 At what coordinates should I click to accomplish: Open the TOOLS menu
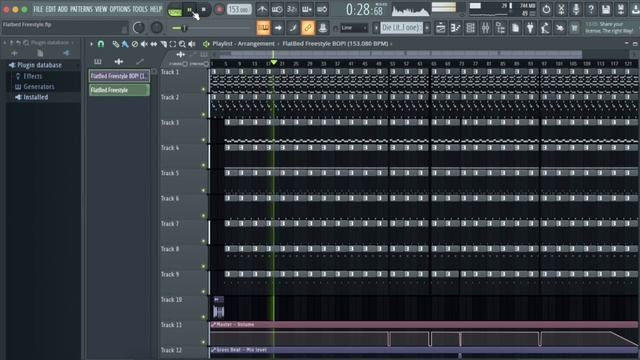pyautogui.click(x=140, y=9)
